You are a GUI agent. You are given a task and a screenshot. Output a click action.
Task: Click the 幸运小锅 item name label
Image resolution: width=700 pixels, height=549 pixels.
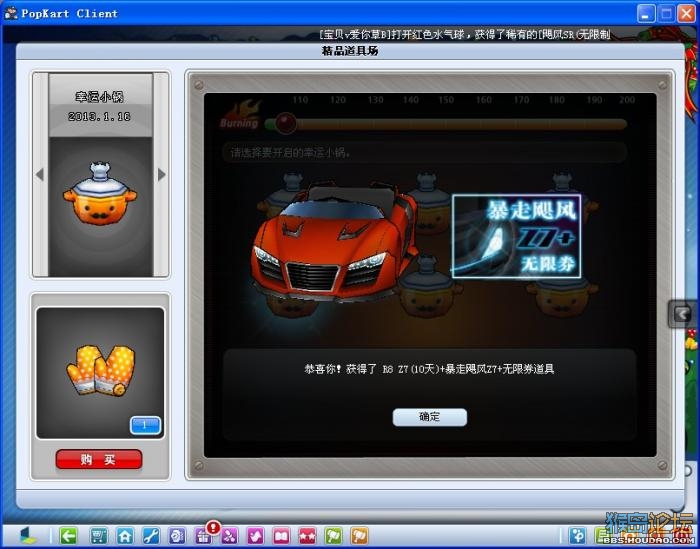[99, 96]
